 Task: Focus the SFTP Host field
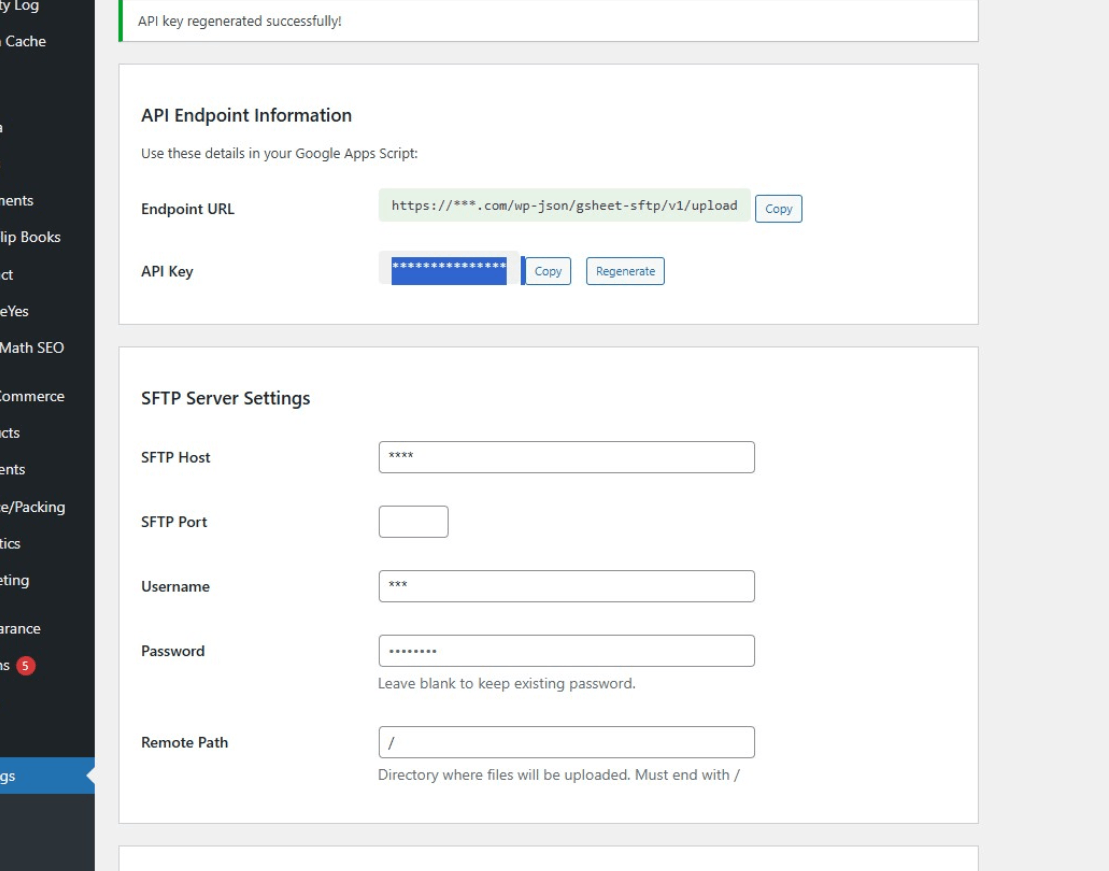coord(566,457)
